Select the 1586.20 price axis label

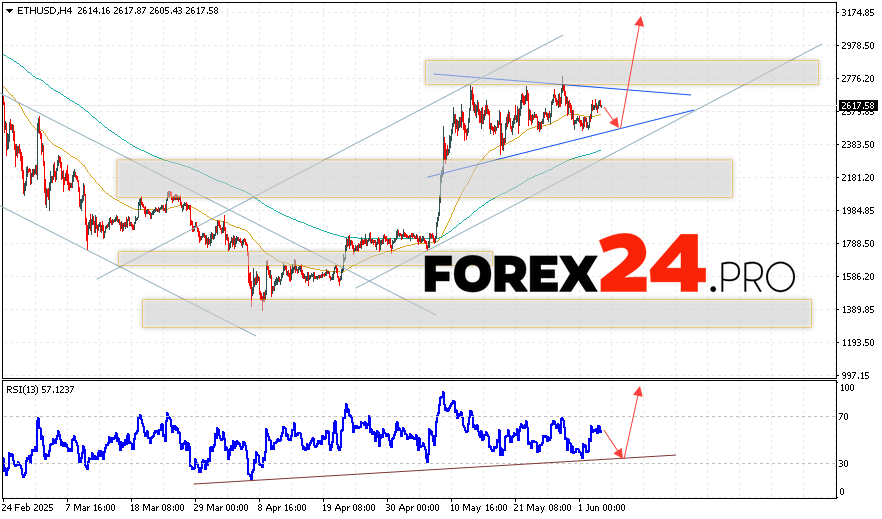coord(858,277)
